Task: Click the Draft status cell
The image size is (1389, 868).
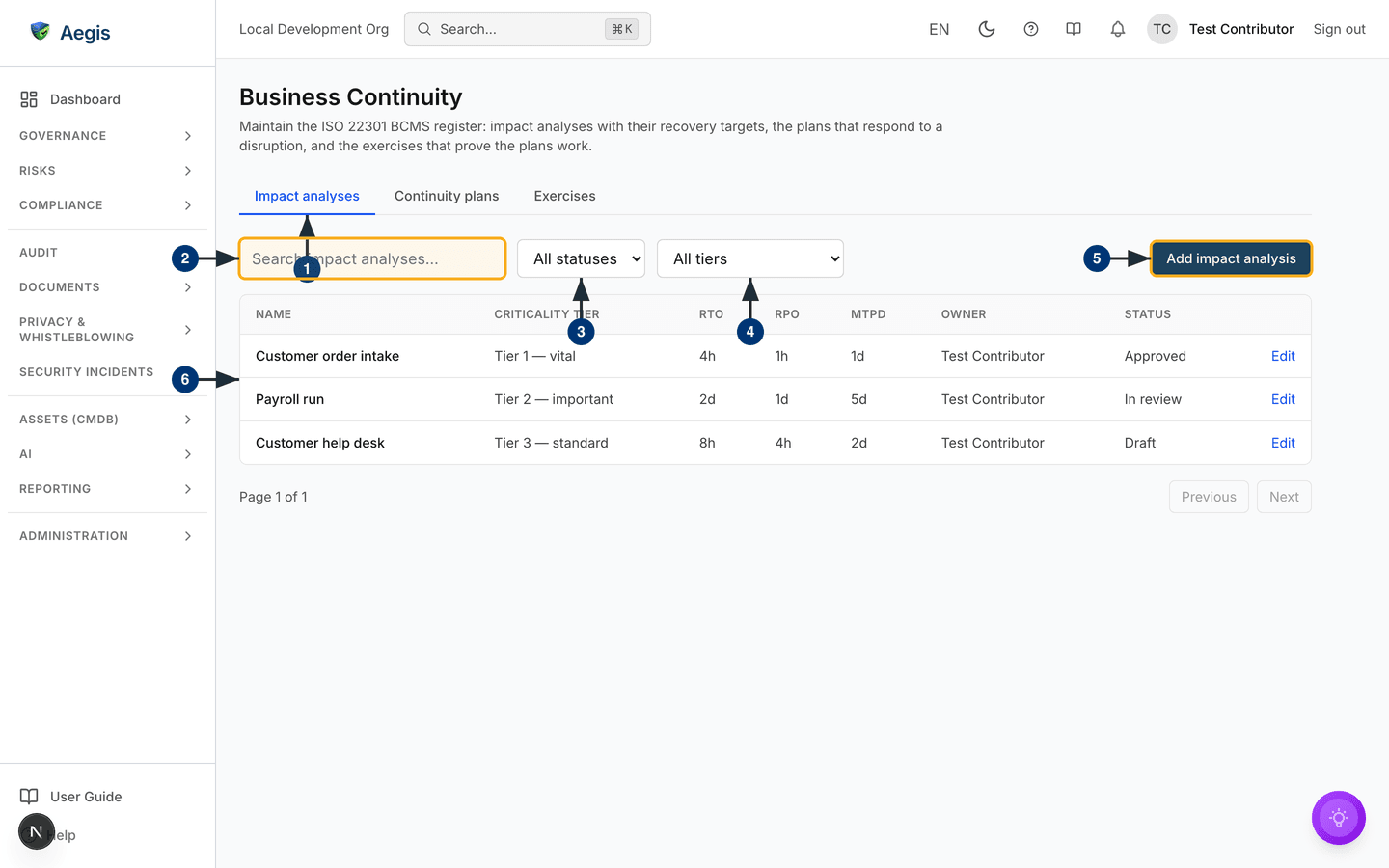Action: (1139, 443)
